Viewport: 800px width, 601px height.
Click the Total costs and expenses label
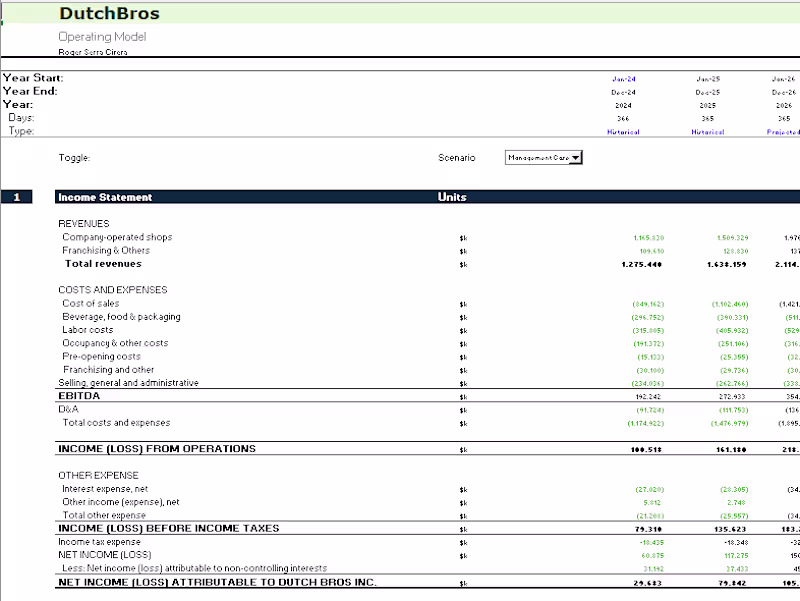(116, 423)
